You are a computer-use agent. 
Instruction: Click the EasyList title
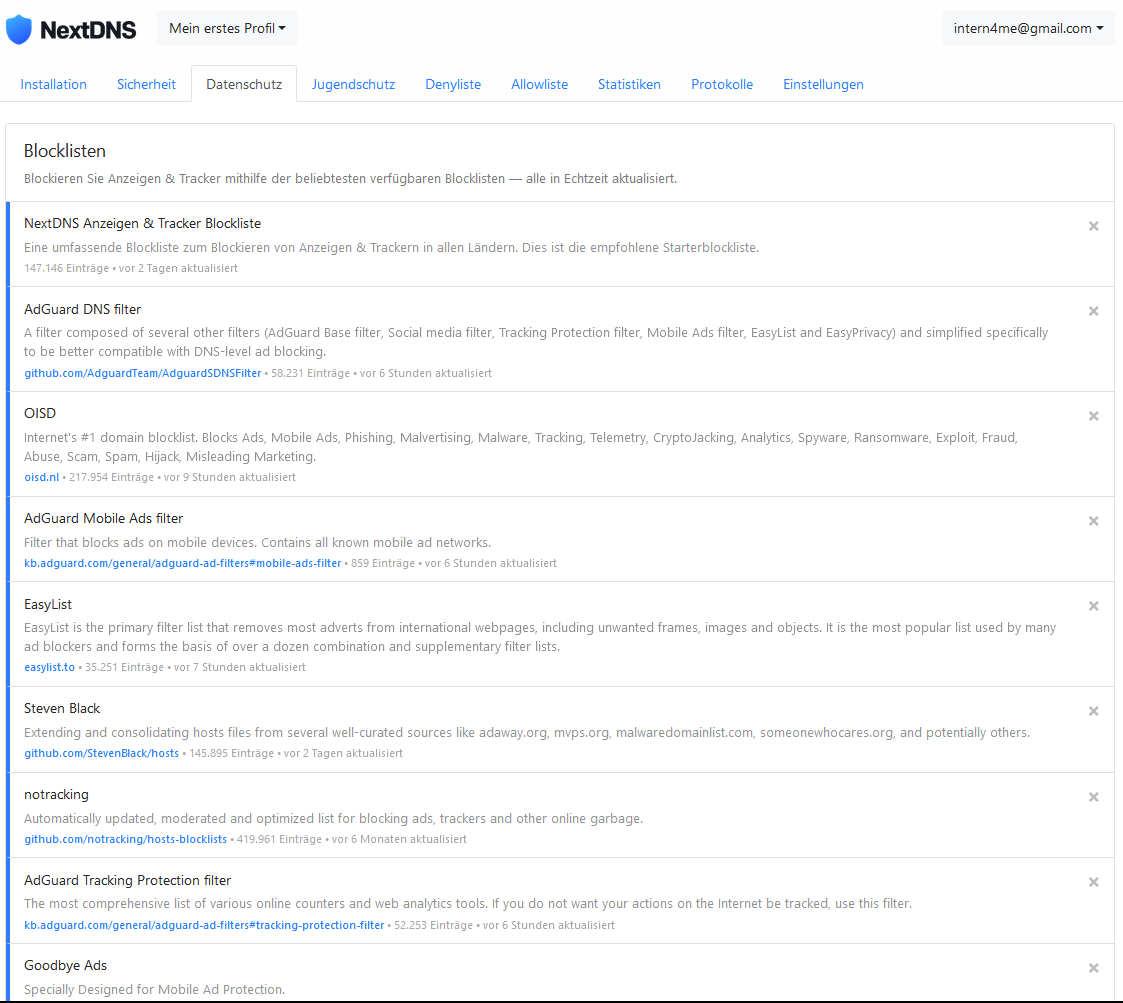48,605
